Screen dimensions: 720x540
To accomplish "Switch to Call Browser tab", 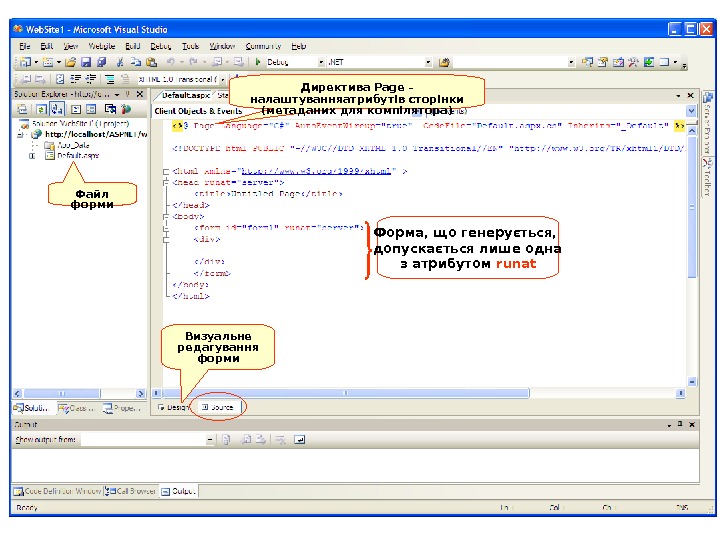I will click(130, 491).
